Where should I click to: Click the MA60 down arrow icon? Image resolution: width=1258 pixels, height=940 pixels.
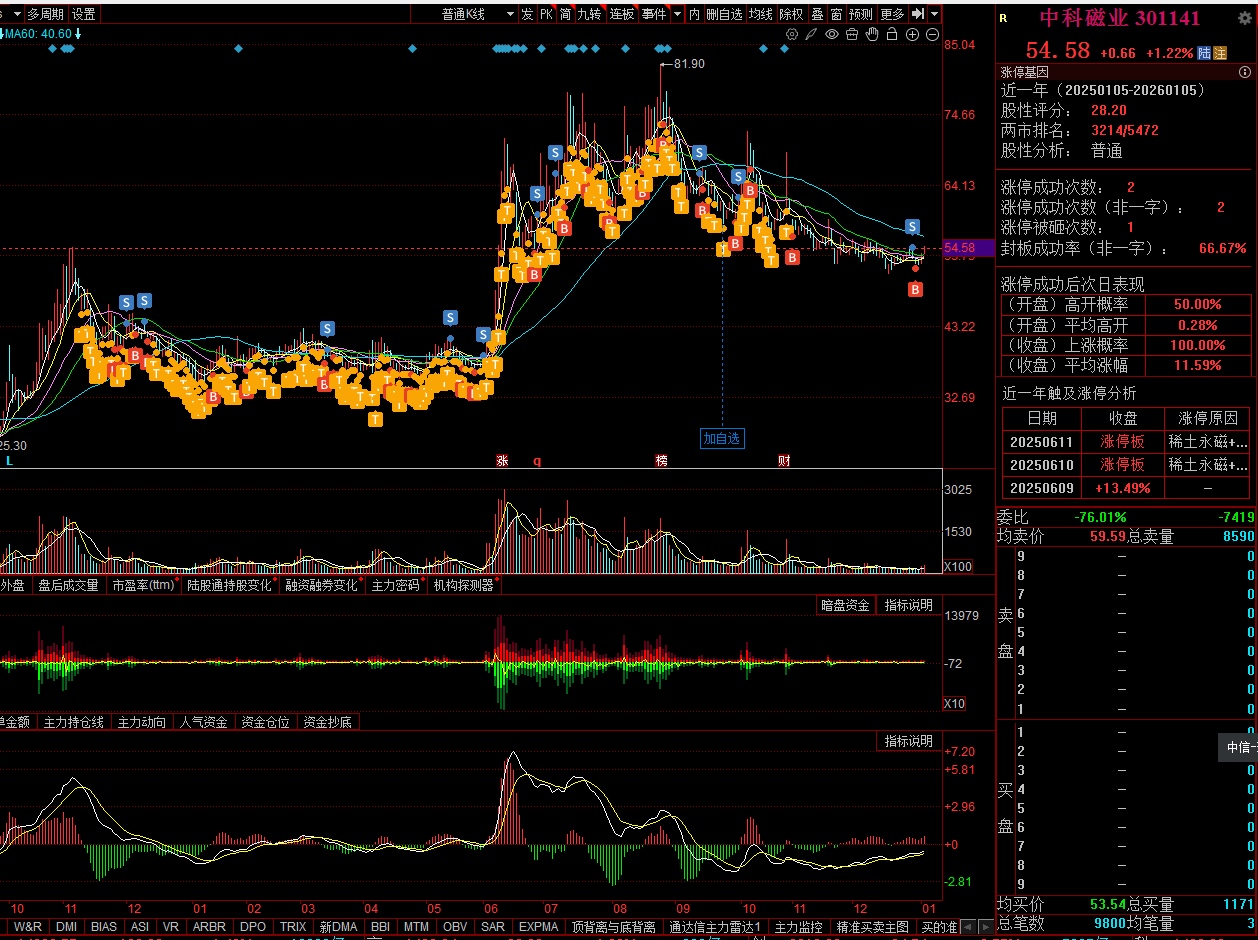pyautogui.click(x=78, y=34)
